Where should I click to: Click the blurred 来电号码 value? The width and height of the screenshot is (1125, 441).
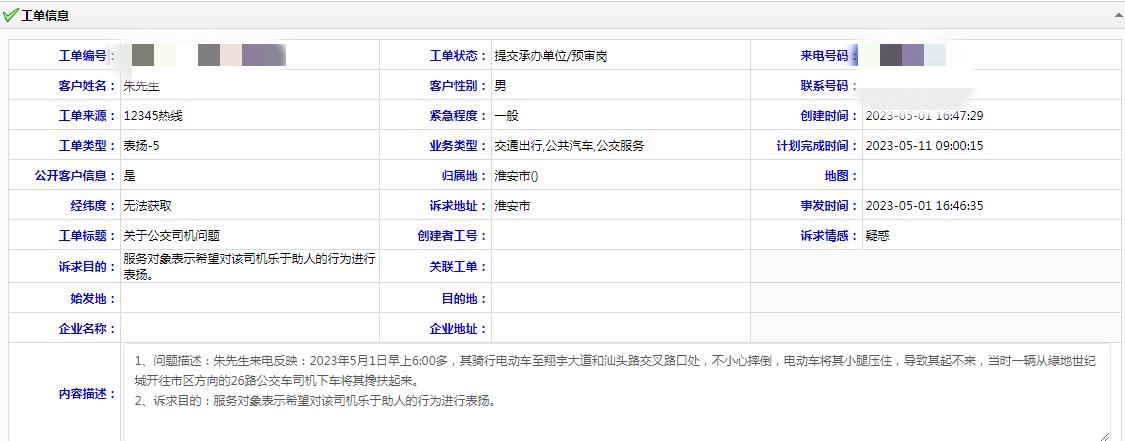905,56
